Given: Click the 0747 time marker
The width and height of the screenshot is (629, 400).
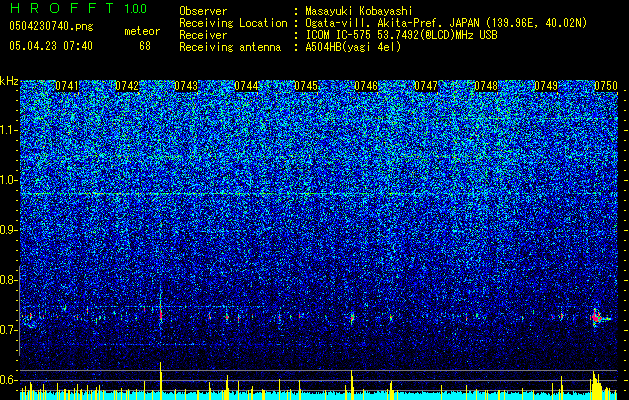Looking at the screenshot, I should [426, 86].
